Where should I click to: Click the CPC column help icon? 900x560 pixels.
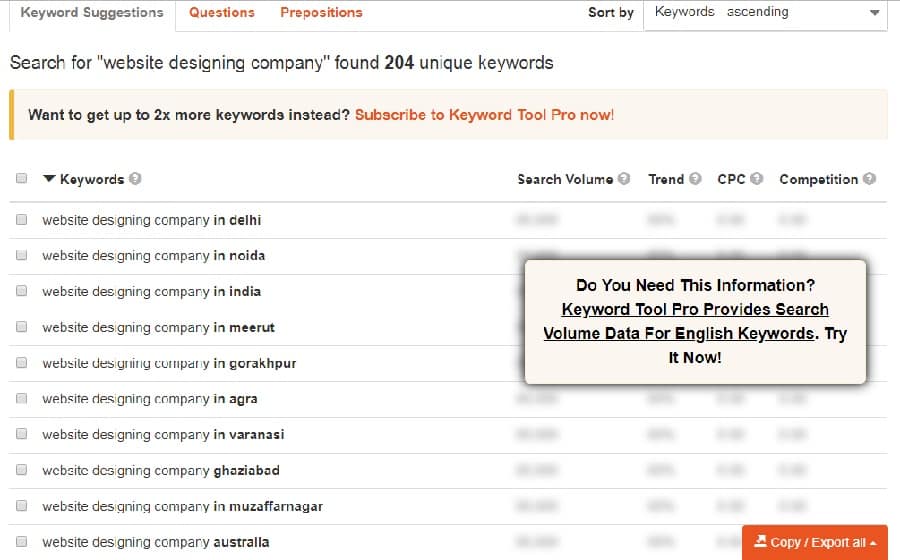pos(756,180)
